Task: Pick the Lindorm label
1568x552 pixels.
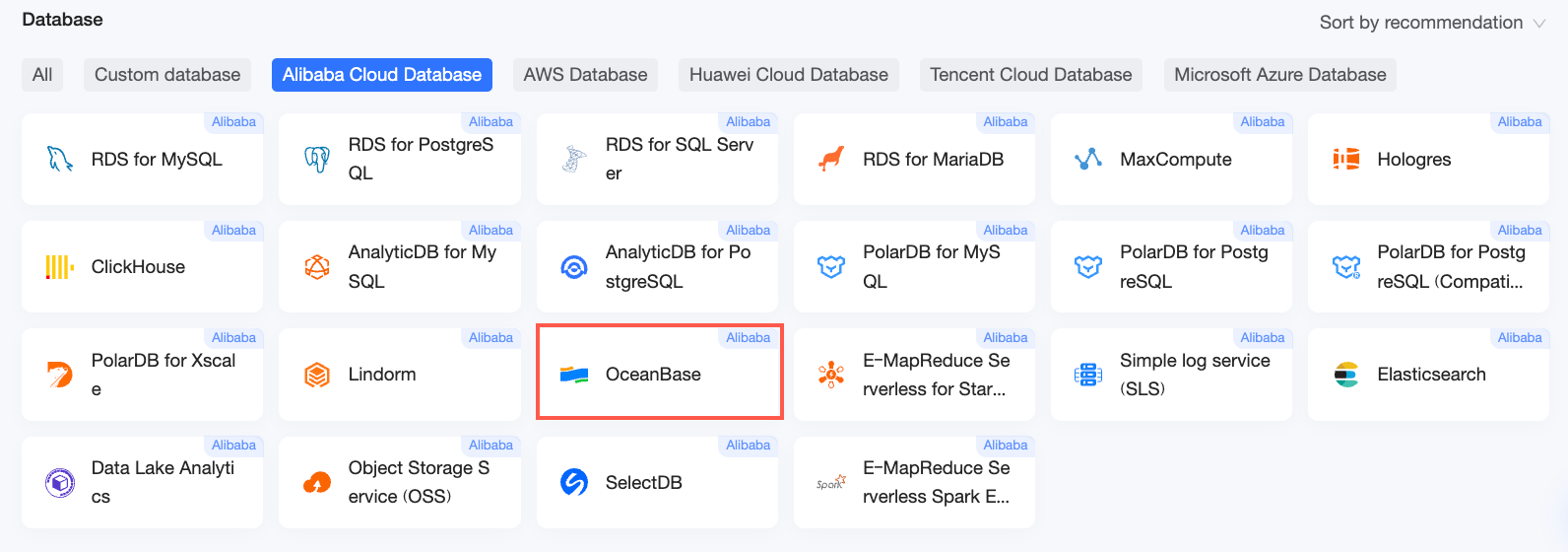Action: point(382,375)
